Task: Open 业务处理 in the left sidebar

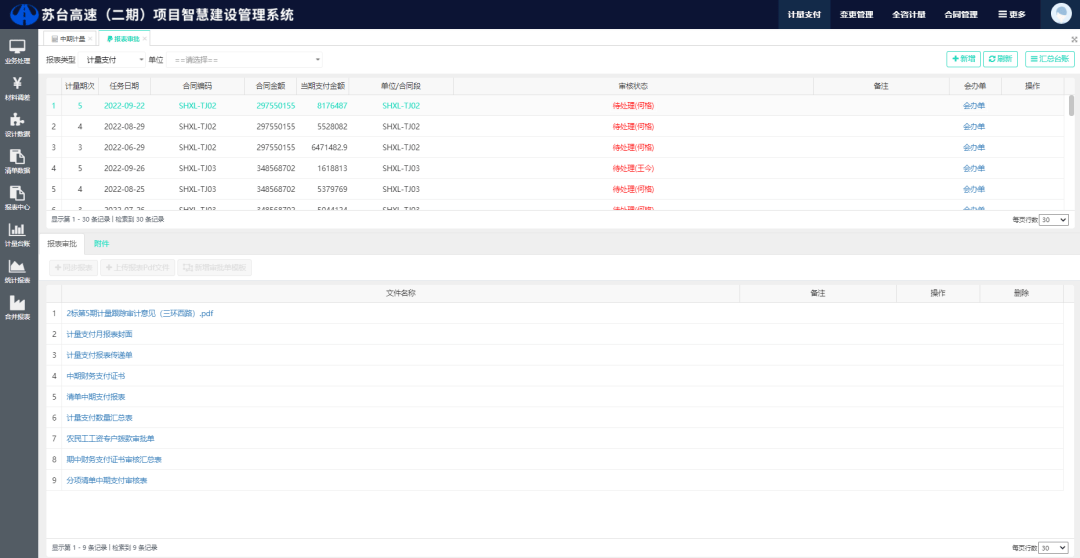Action: click(x=18, y=52)
